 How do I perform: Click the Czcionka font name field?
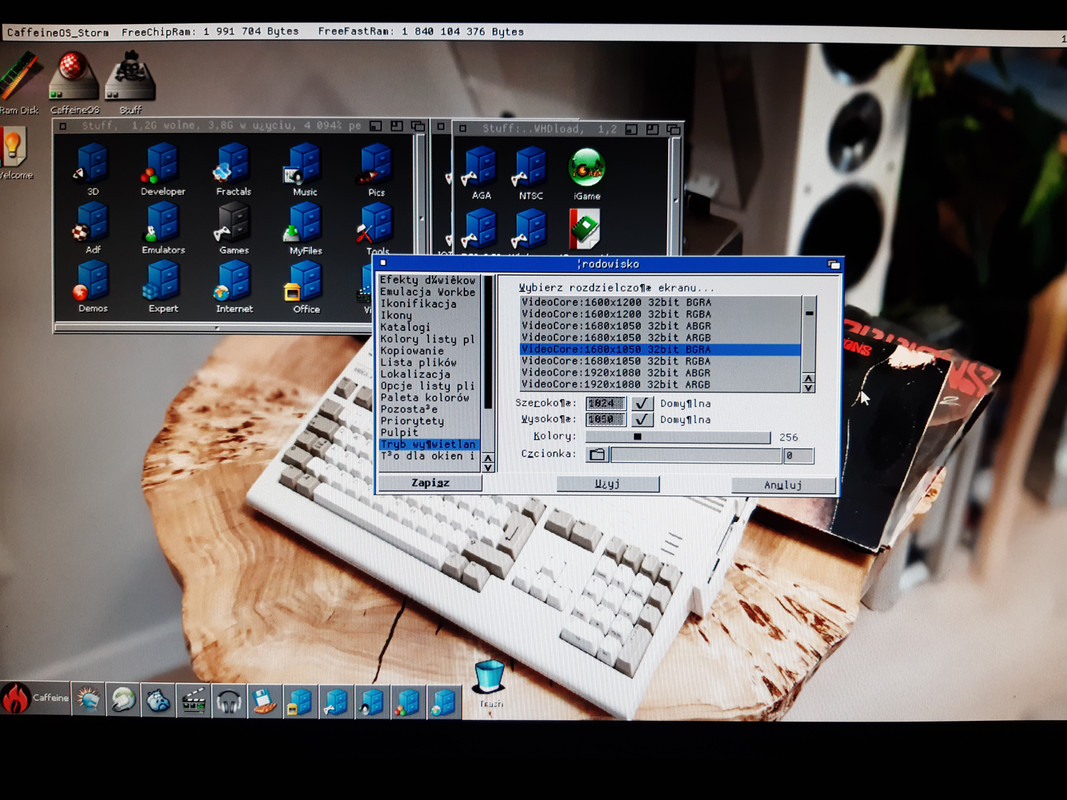coord(695,455)
